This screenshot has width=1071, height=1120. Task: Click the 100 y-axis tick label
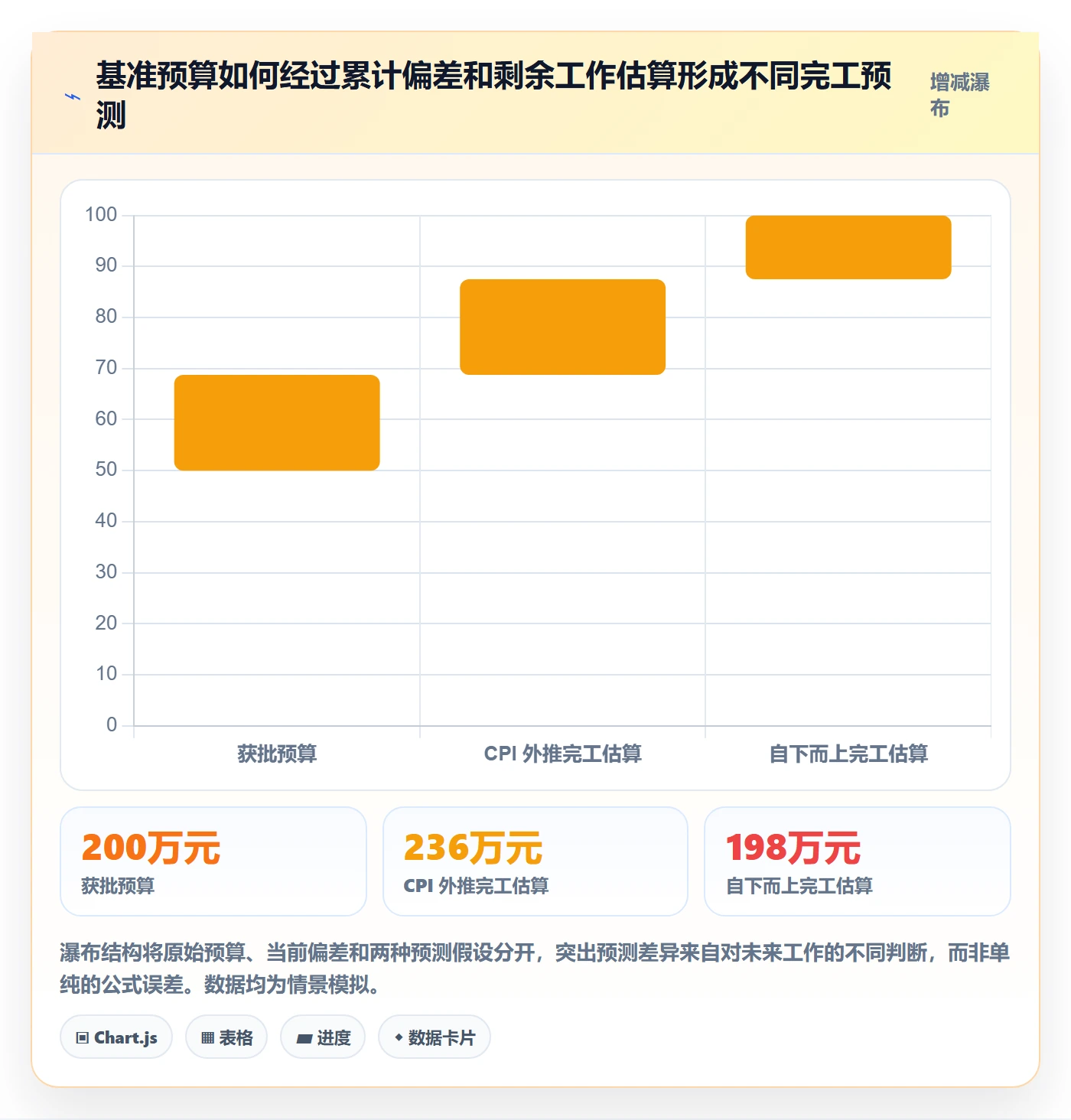pyautogui.click(x=101, y=215)
